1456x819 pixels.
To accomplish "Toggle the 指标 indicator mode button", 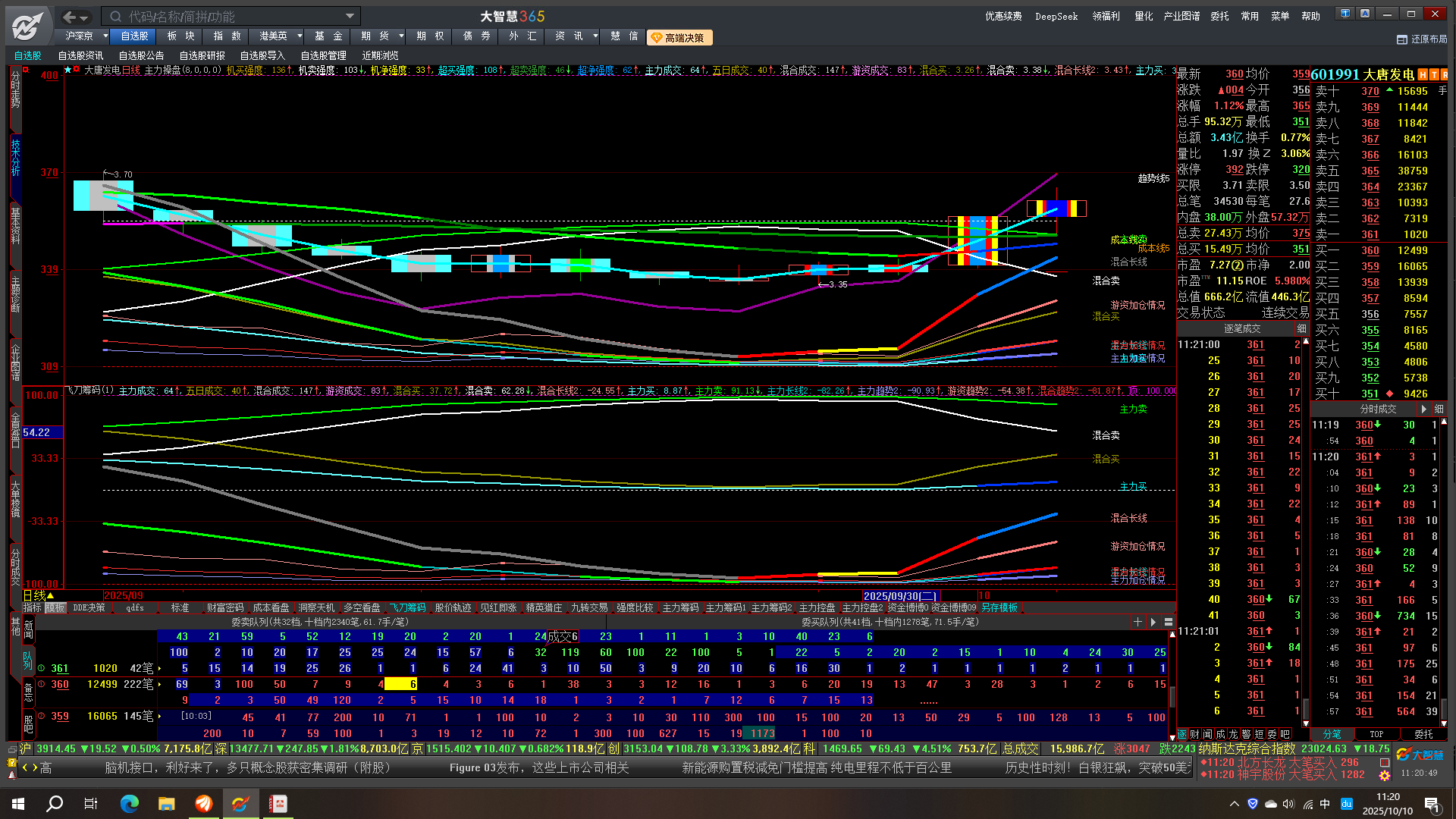I will [x=33, y=608].
